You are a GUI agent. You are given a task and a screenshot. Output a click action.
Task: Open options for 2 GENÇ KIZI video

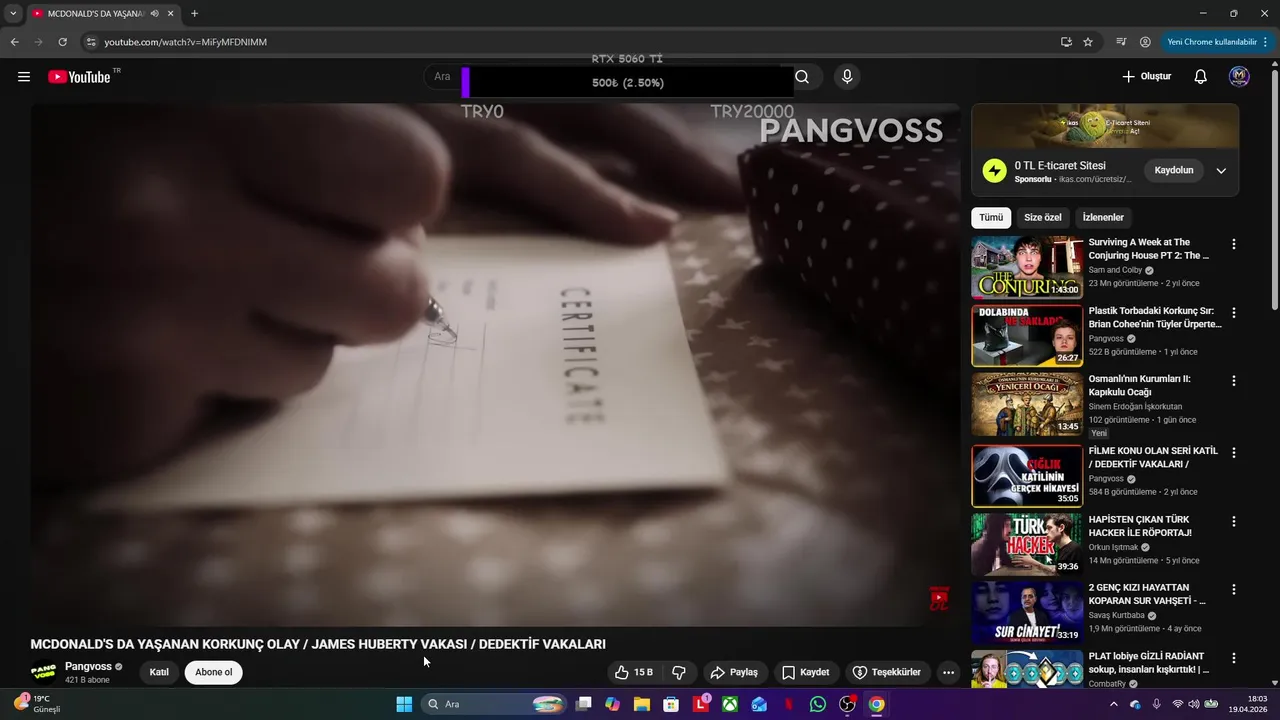point(1233,590)
